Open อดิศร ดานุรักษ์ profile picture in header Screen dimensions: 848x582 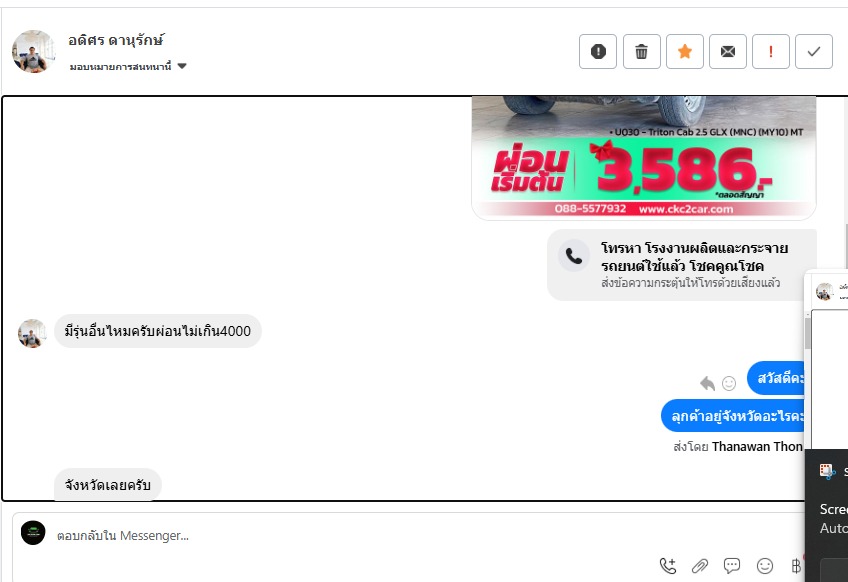click(34, 51)
